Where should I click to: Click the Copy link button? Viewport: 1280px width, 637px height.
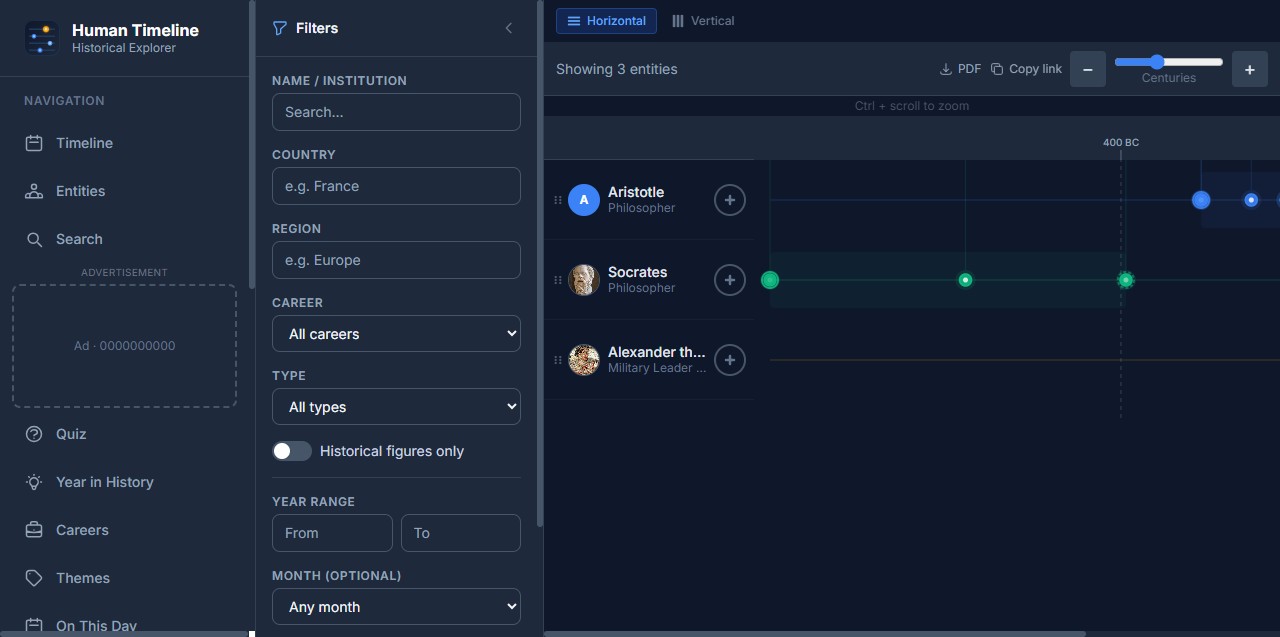[x=1026, y=69]
